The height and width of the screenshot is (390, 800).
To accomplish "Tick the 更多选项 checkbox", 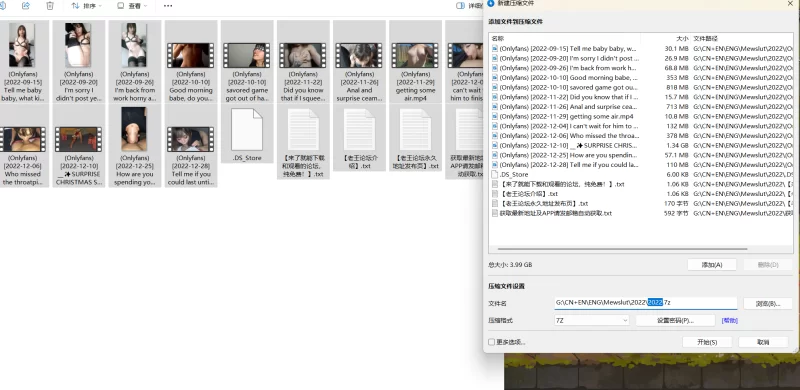I will click(x=491, y=342).
